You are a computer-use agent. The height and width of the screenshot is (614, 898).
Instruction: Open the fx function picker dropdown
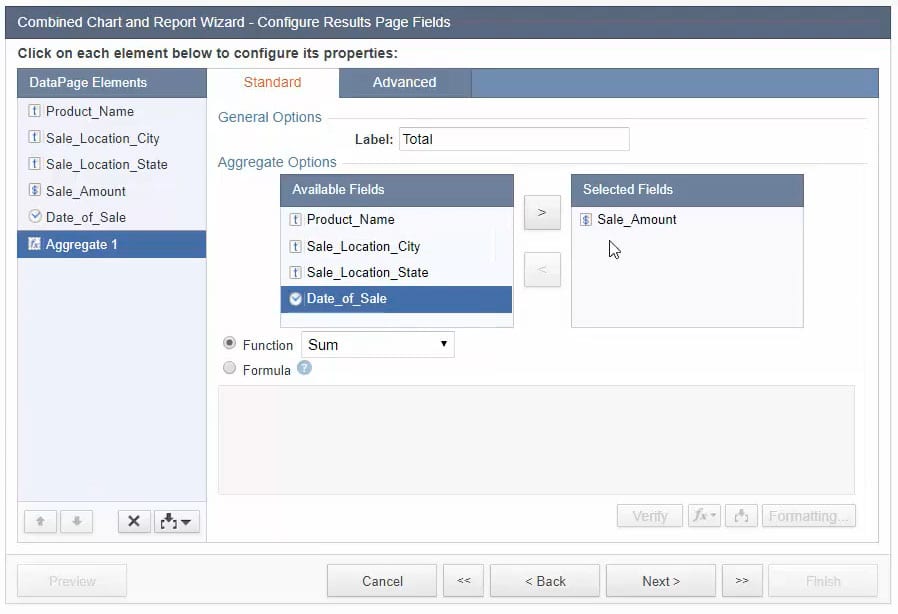[704, 516]
